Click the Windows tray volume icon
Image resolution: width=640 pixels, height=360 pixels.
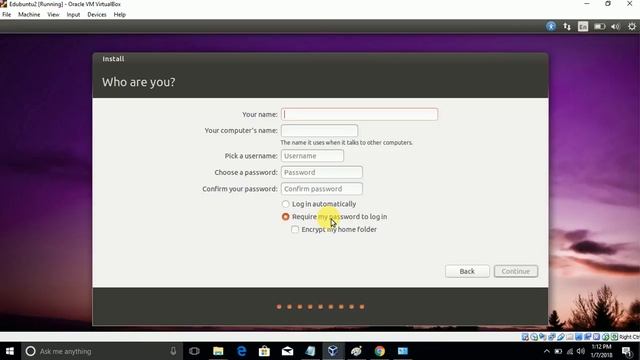click(x=581, y=351)
